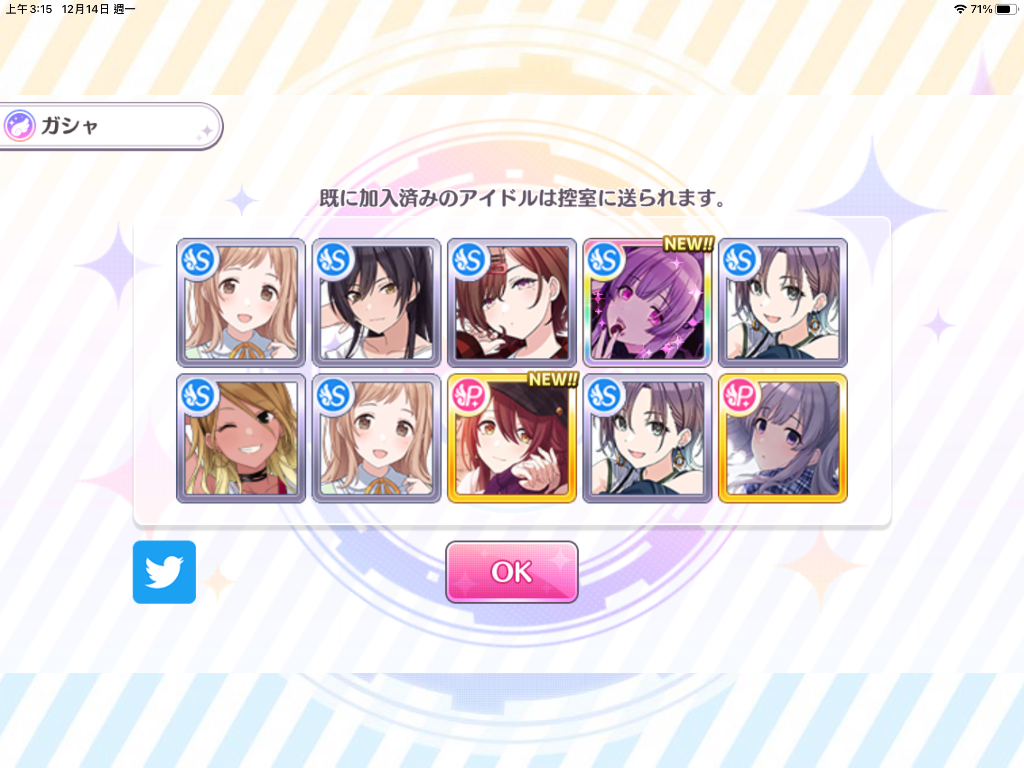Screen dimensions: 1024x768
Task: Select the top-row brown-haired idol with hairclip
Action: (x=511, y=302)
